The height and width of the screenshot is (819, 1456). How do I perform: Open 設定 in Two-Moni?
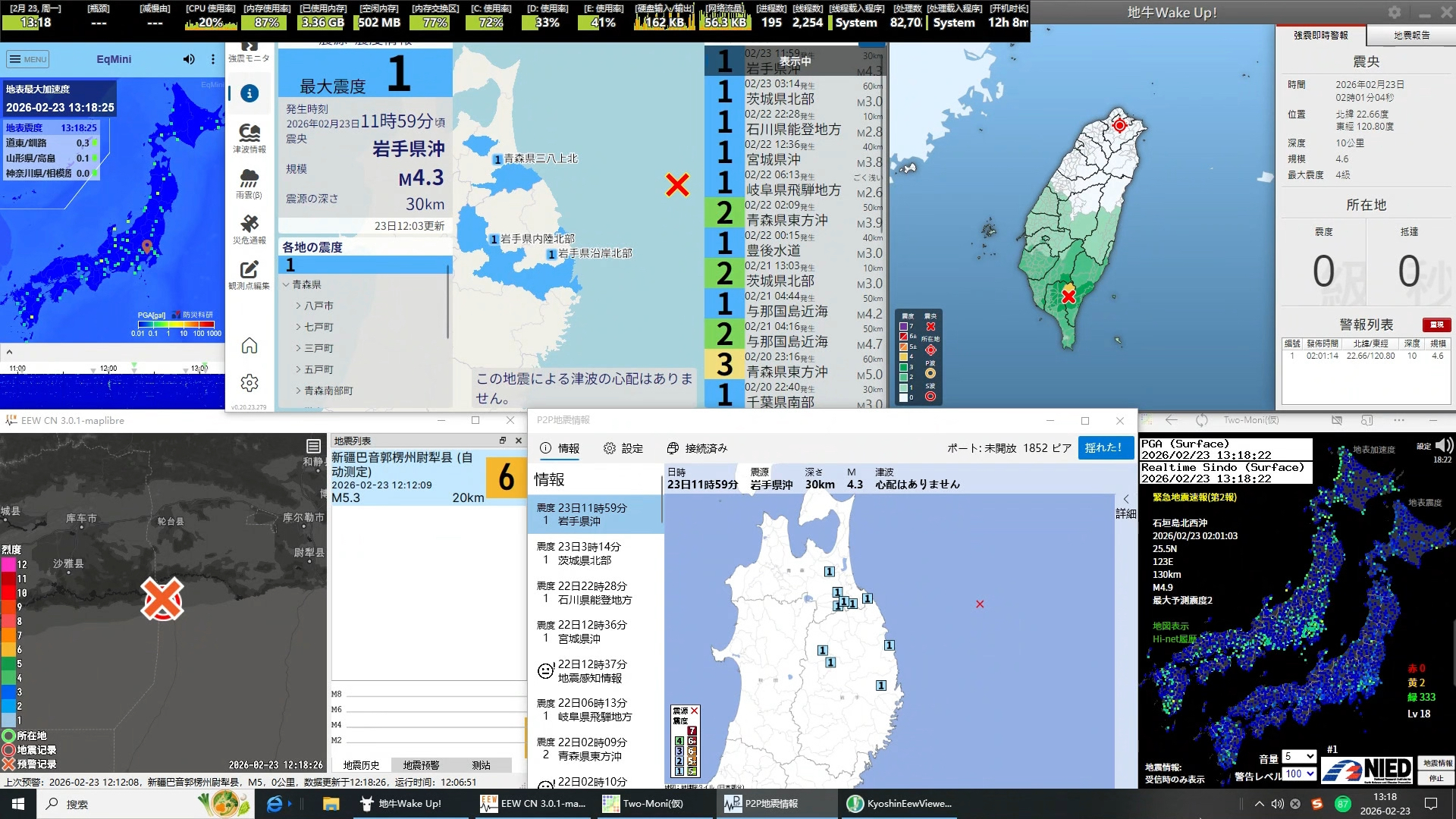[x=1424, y=446]
